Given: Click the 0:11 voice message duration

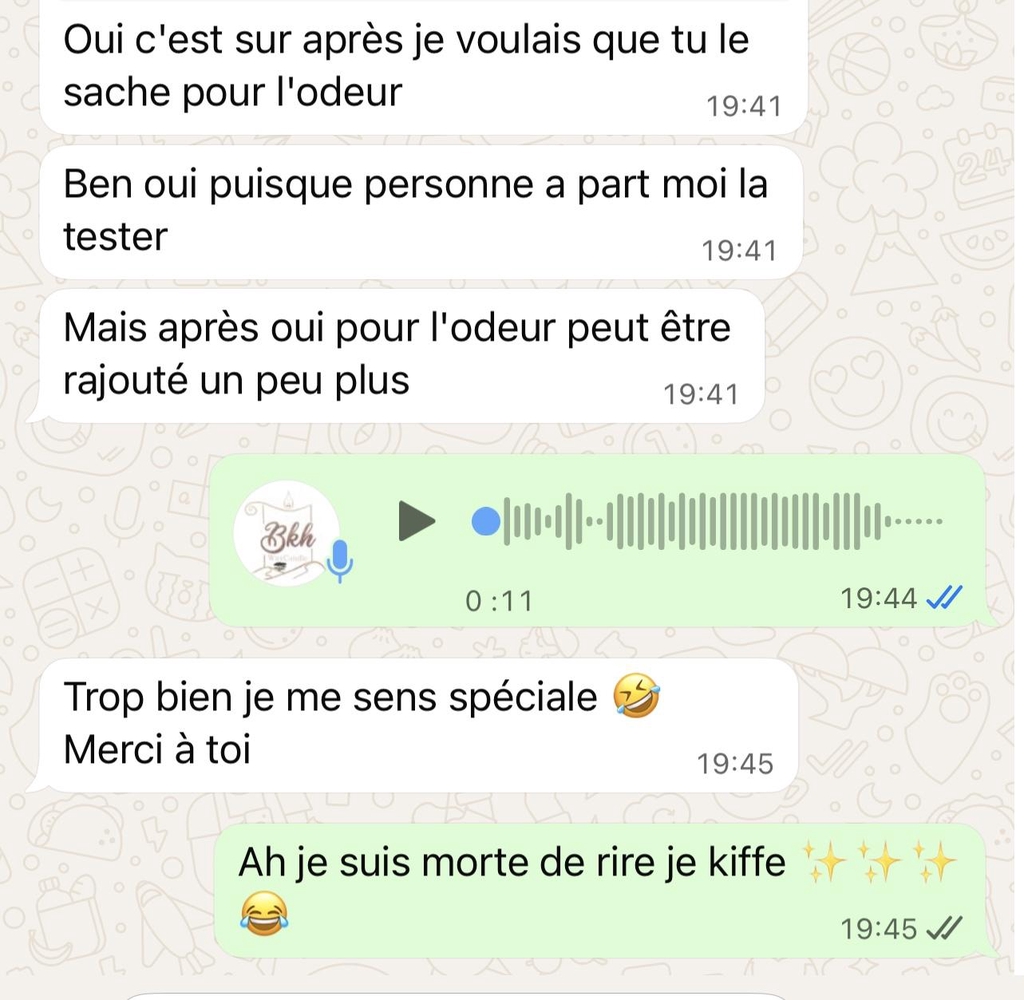Looking at the screenshot, I should pyautogui.click(x=499, y=601).
